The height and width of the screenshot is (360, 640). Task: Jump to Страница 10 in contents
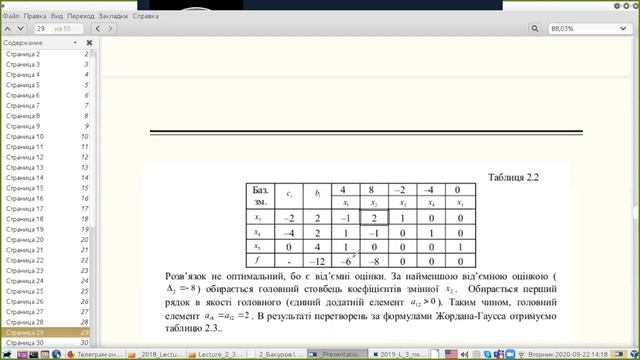pos(46,136)
